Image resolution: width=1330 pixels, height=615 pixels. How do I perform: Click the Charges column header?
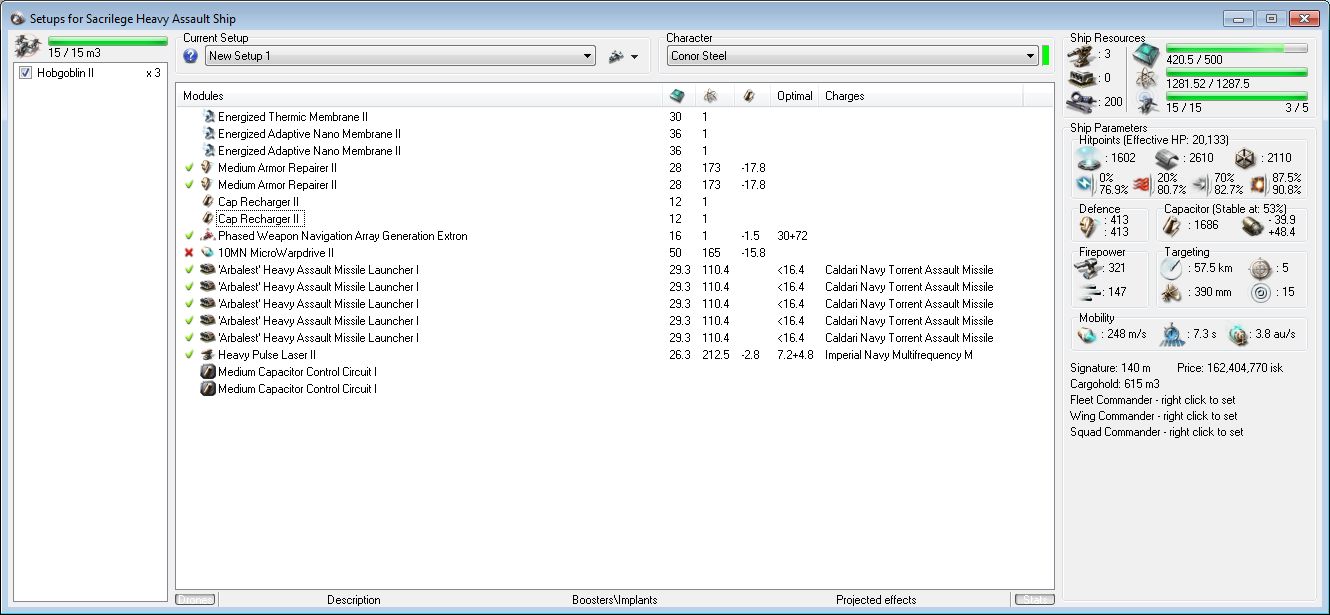point(921,96)
